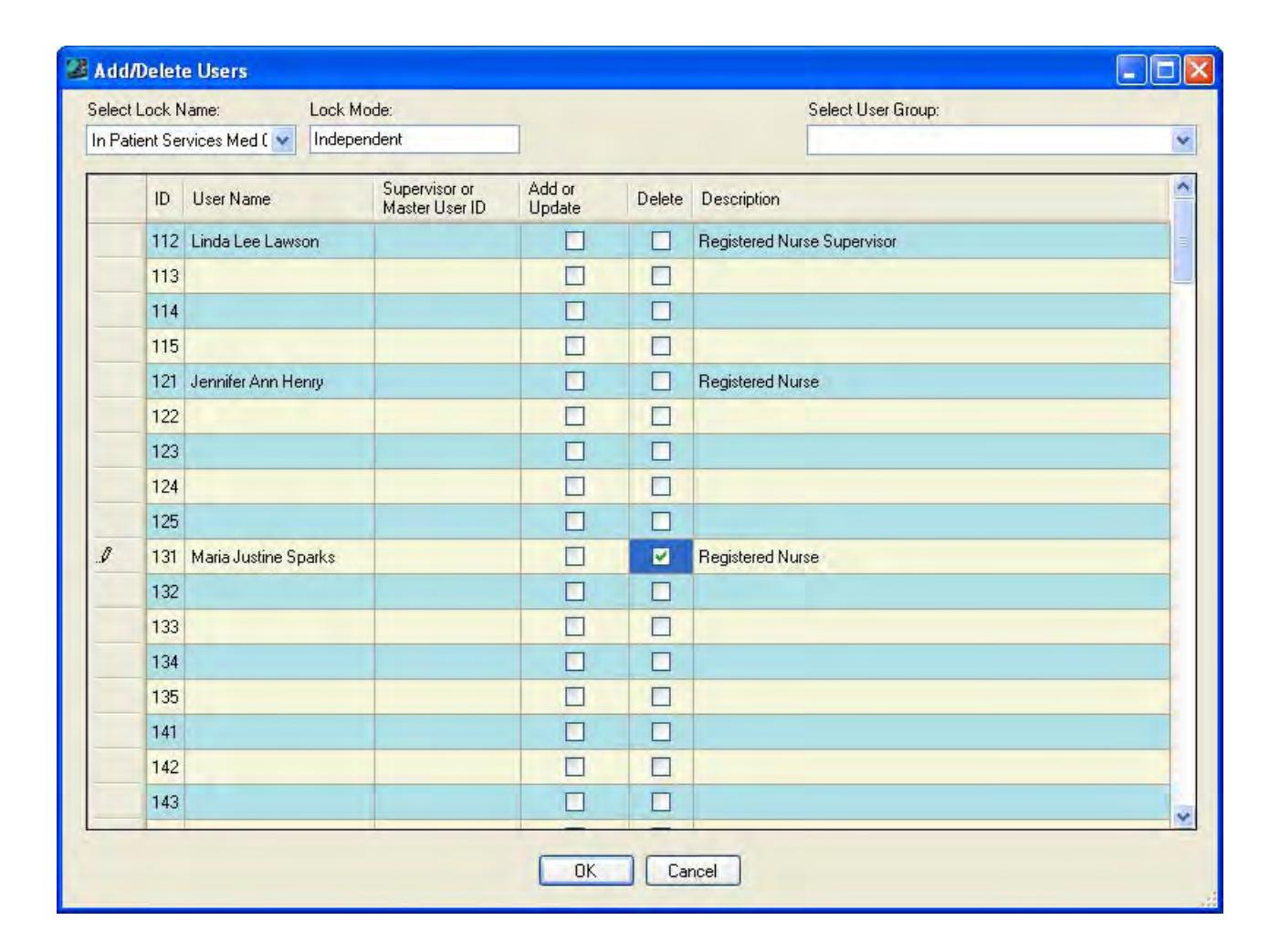1280x952 pixels.
Task: Click the User Name column header
Action: tap(278, 199)
